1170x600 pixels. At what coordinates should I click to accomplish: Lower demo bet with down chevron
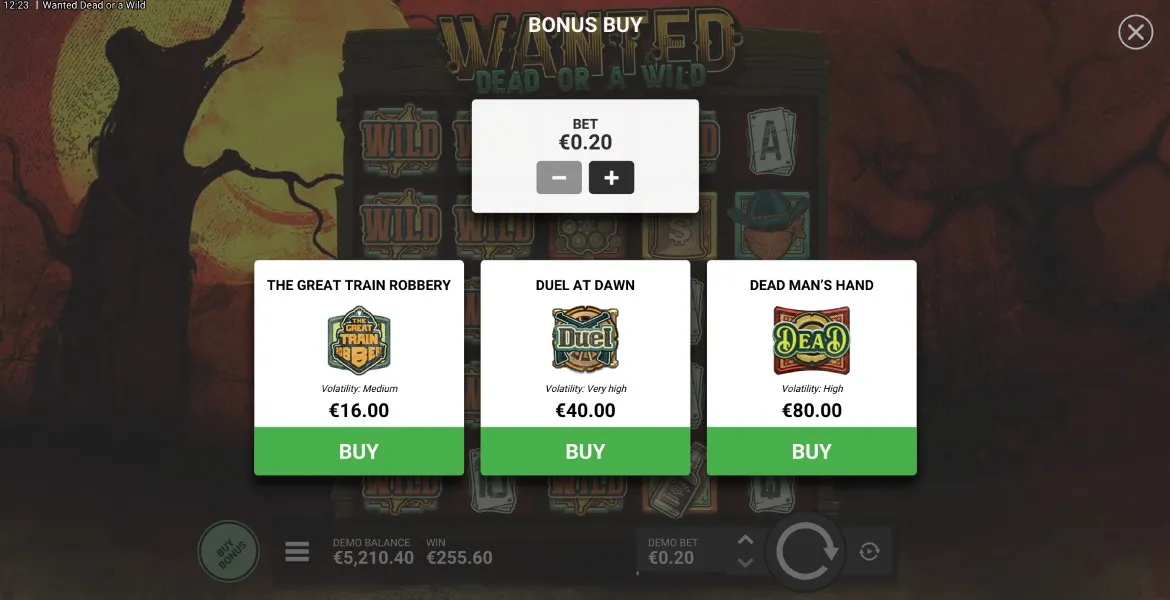(x=745, y=563)
